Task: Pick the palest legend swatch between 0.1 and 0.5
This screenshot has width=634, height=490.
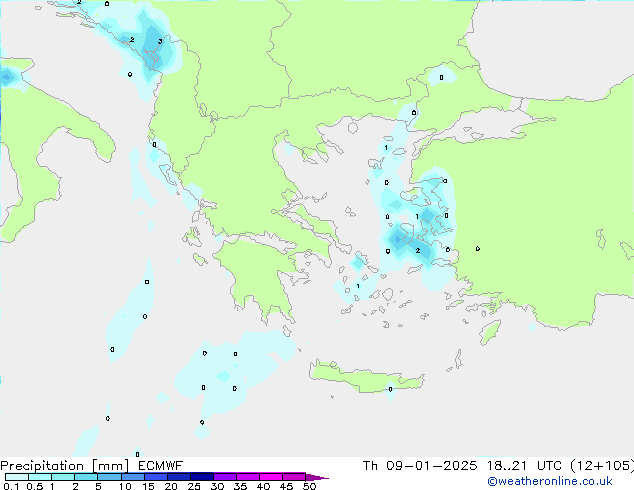Action: (x=17, y=477)
